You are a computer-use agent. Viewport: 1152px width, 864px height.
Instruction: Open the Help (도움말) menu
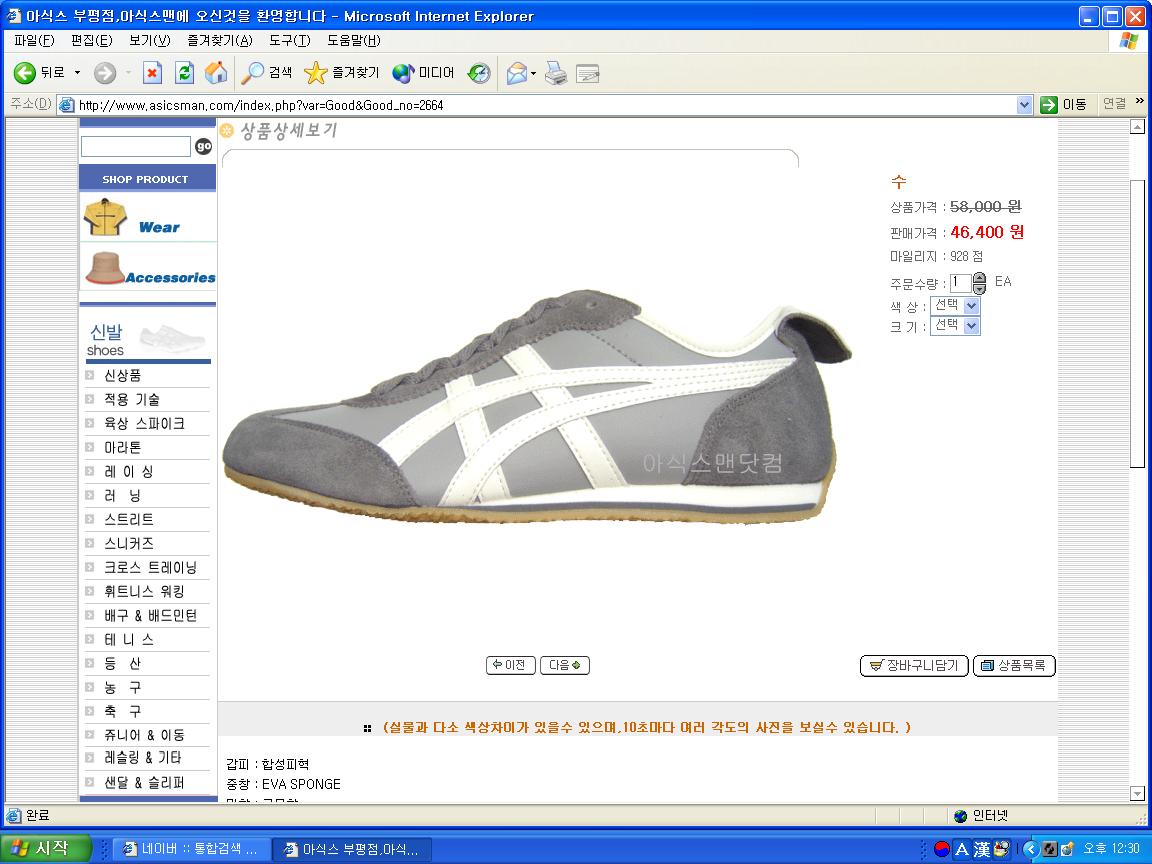[354, 40]
